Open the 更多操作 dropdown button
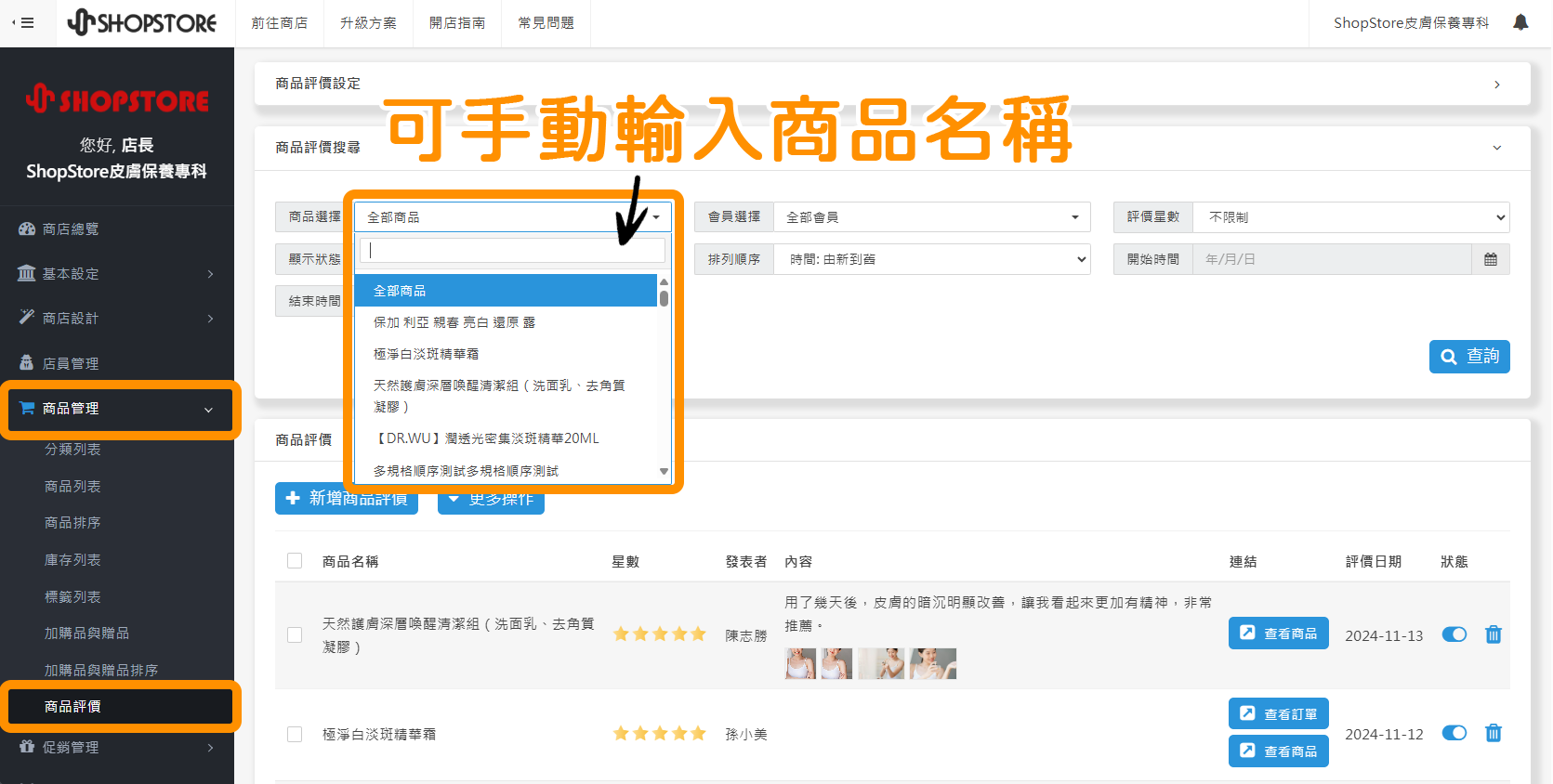This screenshot has width=1553, height=784. pyautogui.click(x=491, y=499)
